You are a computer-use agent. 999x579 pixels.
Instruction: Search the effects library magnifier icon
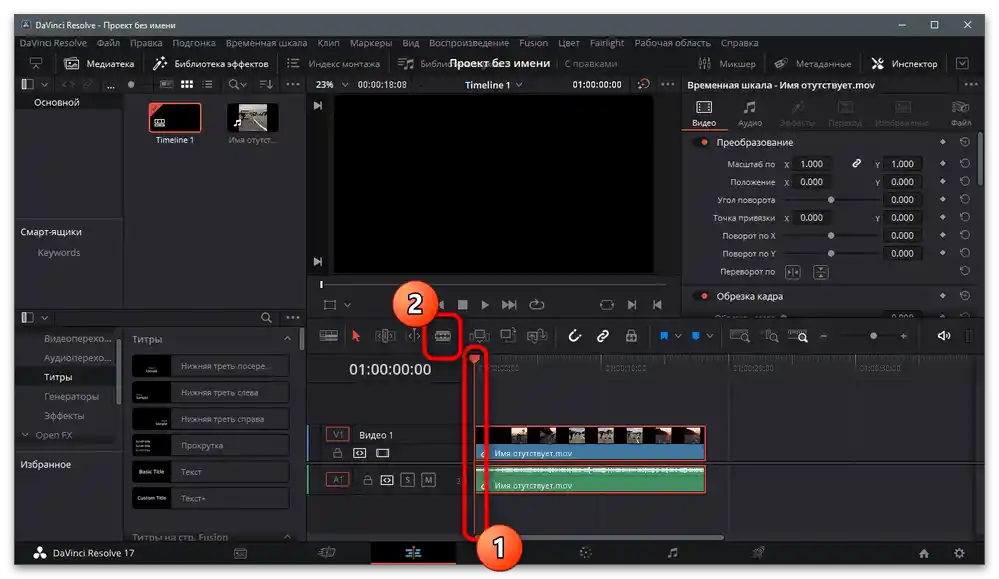[x=266, y=317]
